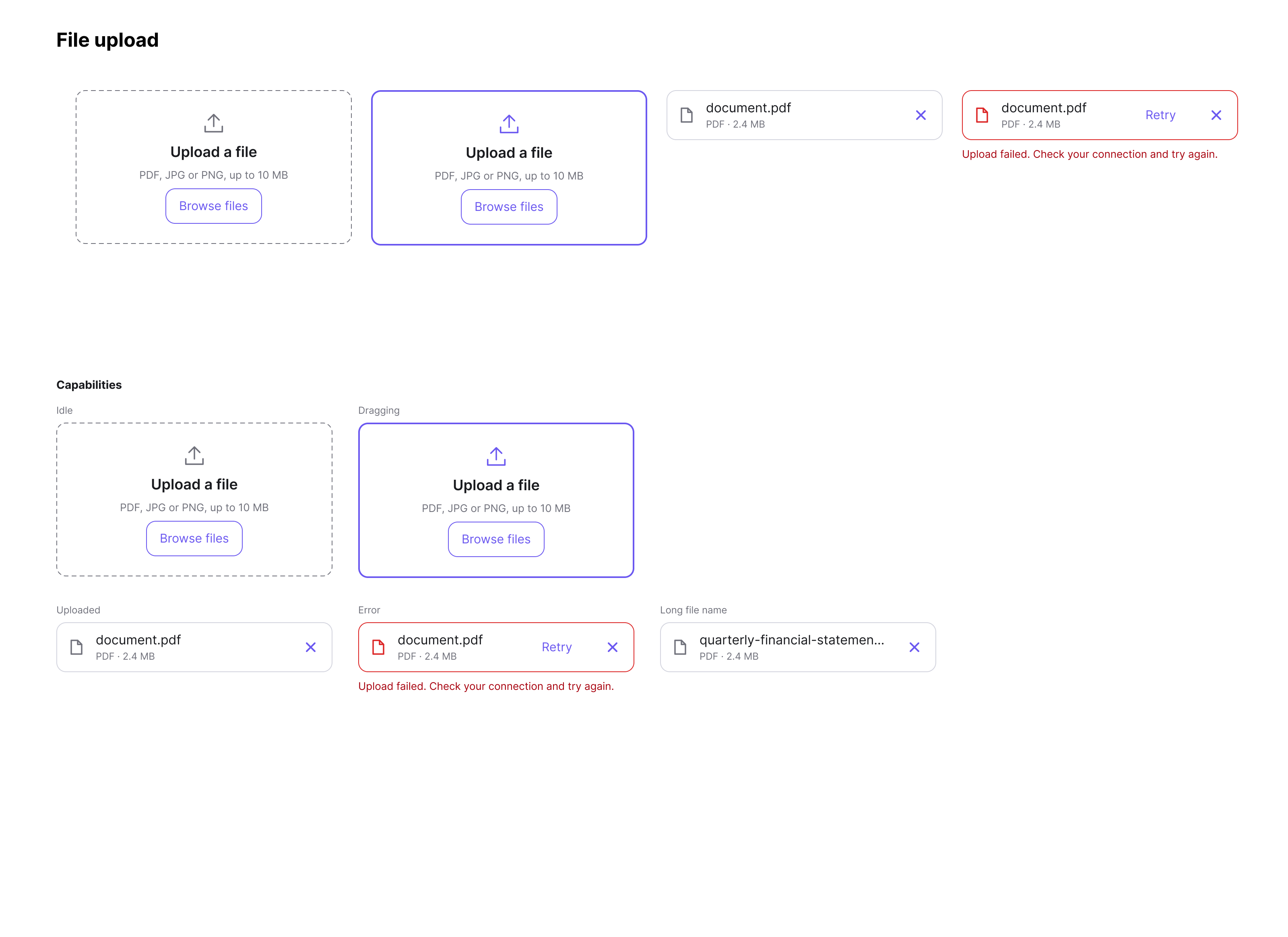Screen dimensions: 1288x937
Task: Remove top document.pdf file without error
Action: pyautogui.click(x=921, y=115)
